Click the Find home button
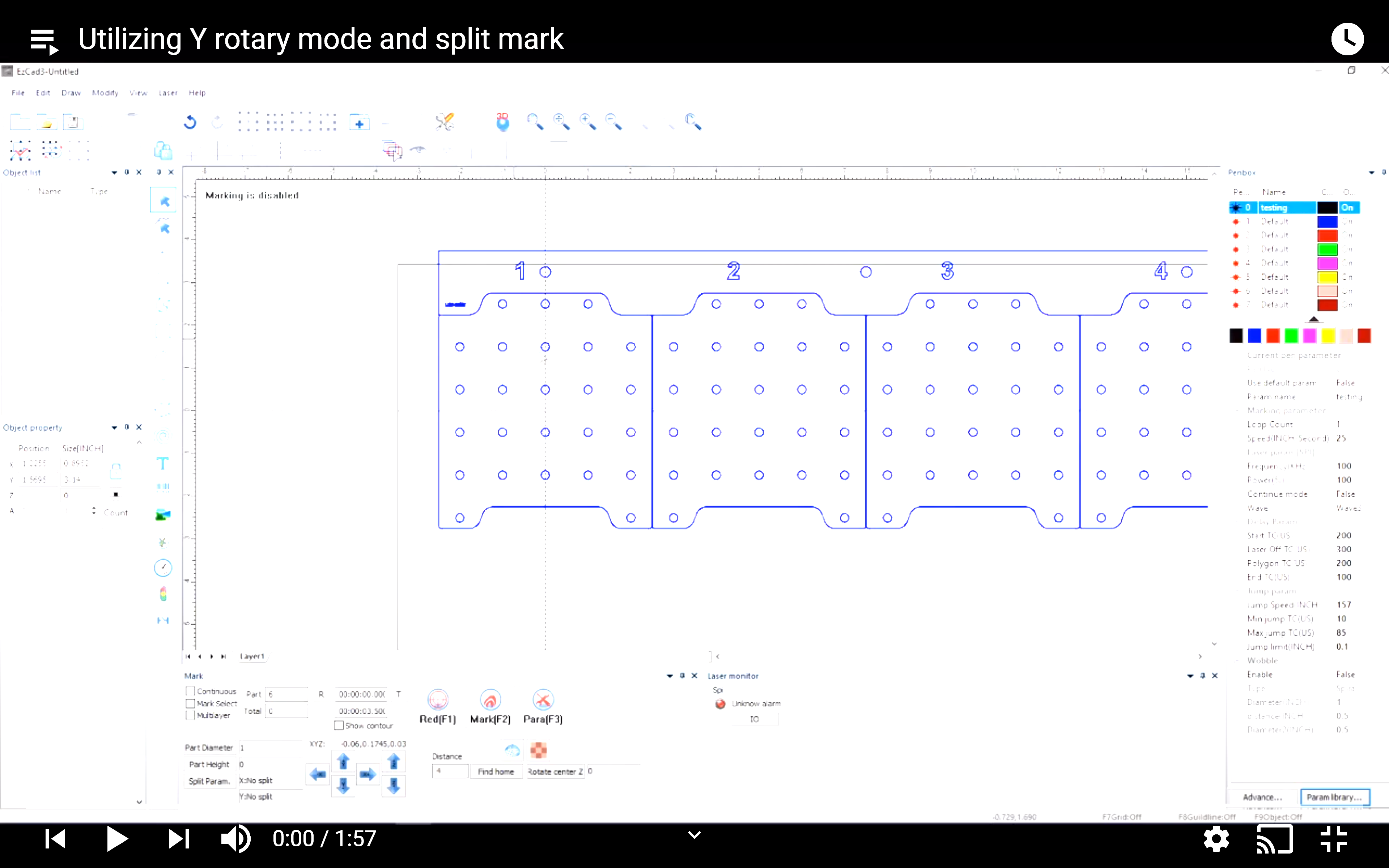The width and height of the screenshot is (1389, 868). tap(495, 771)
